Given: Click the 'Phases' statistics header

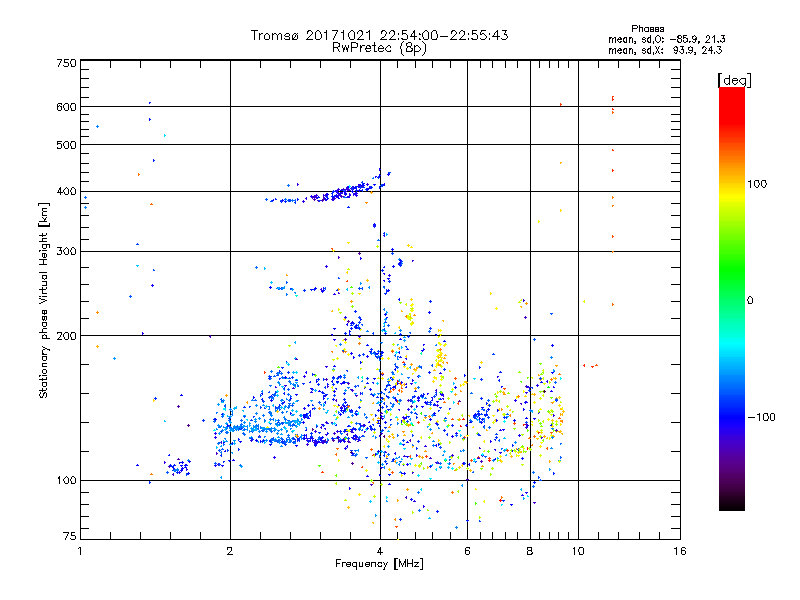Looking at the screenshot, I should click(x=647, y=29).
